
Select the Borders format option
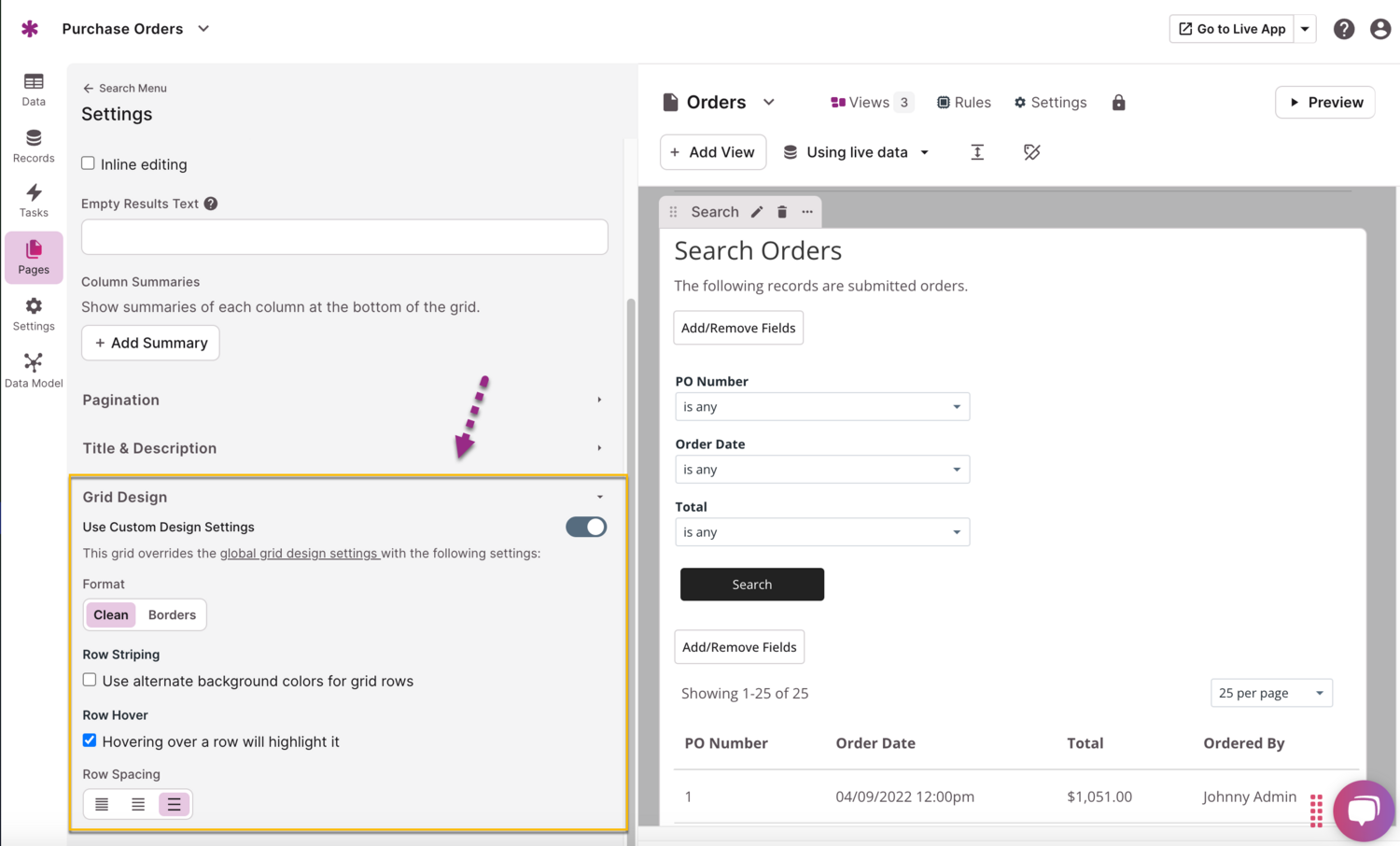pos(172,614)
